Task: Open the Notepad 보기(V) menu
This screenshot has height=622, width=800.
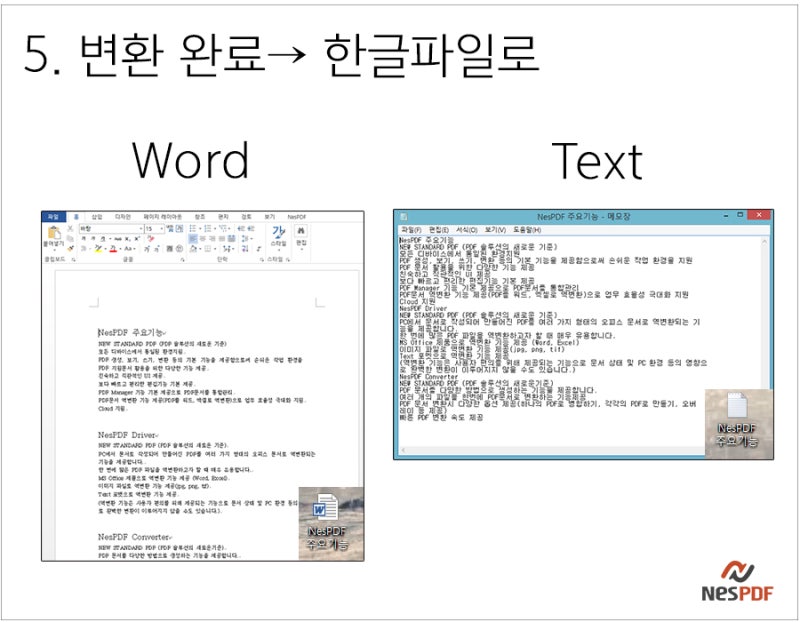Action: pyautogui.click(x=495, y=230)
